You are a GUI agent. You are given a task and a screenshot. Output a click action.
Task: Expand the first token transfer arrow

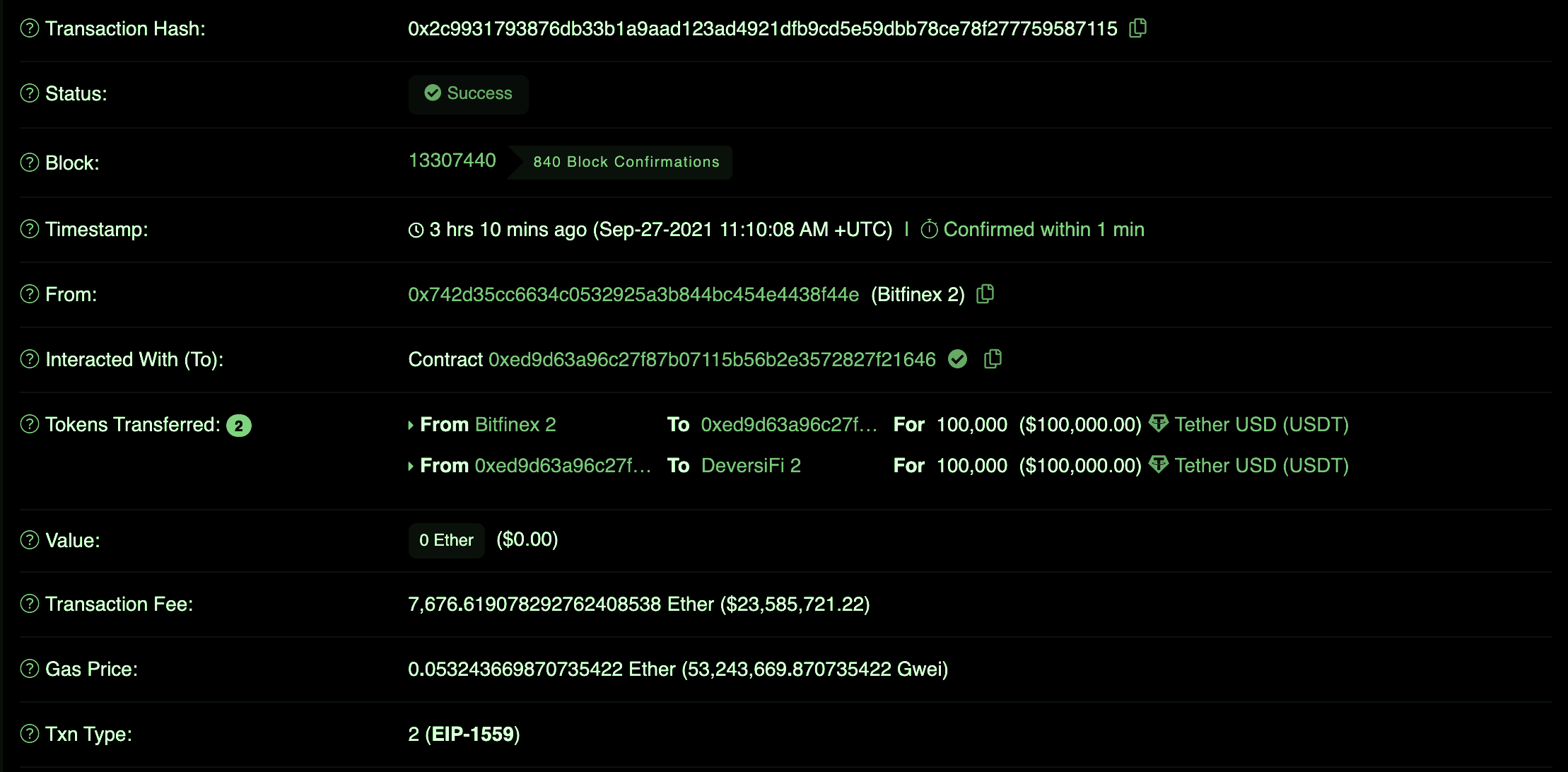(x=411, y=425)
